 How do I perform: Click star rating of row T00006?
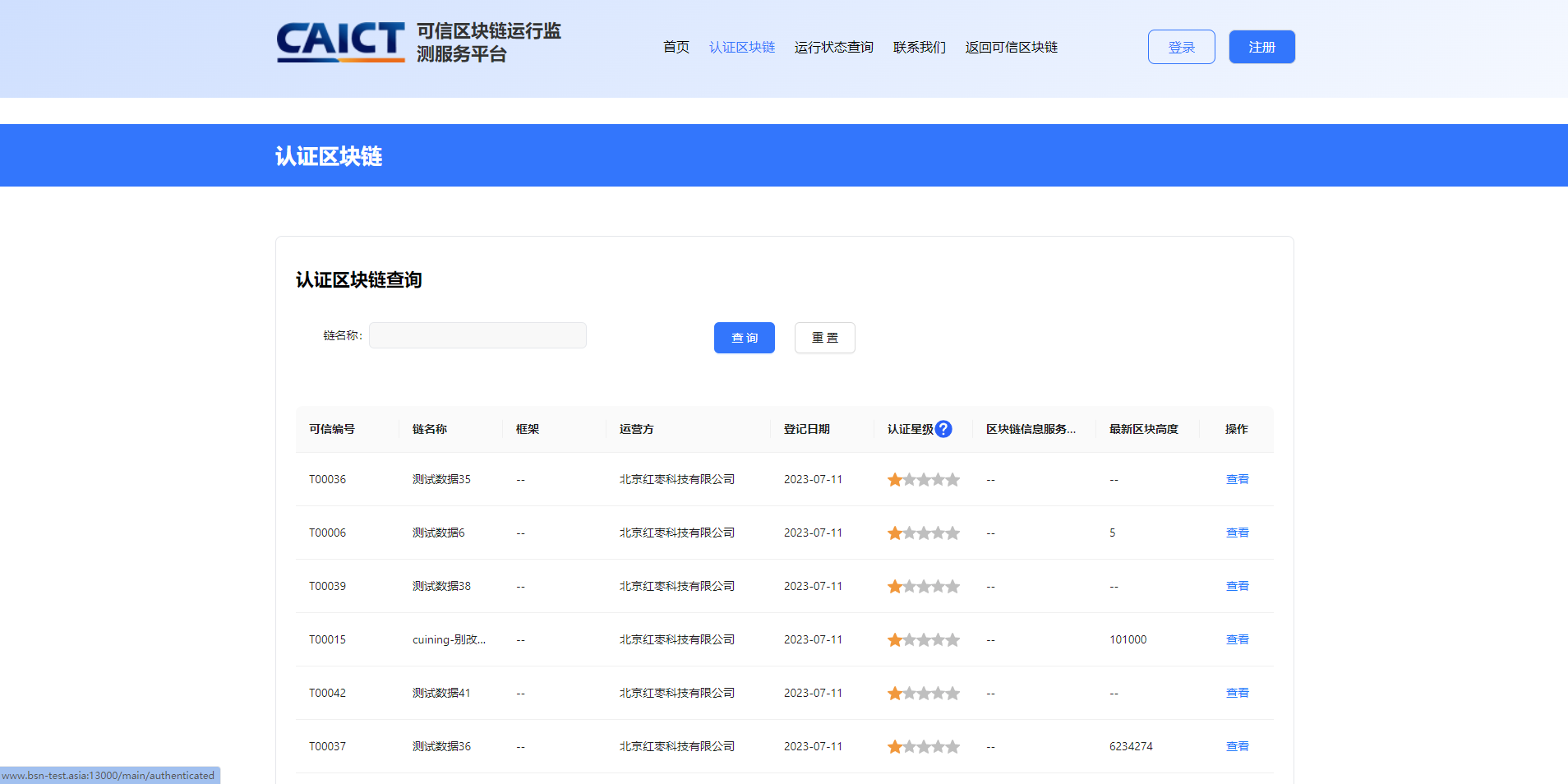pyautogui.click(x=923, y=533)
